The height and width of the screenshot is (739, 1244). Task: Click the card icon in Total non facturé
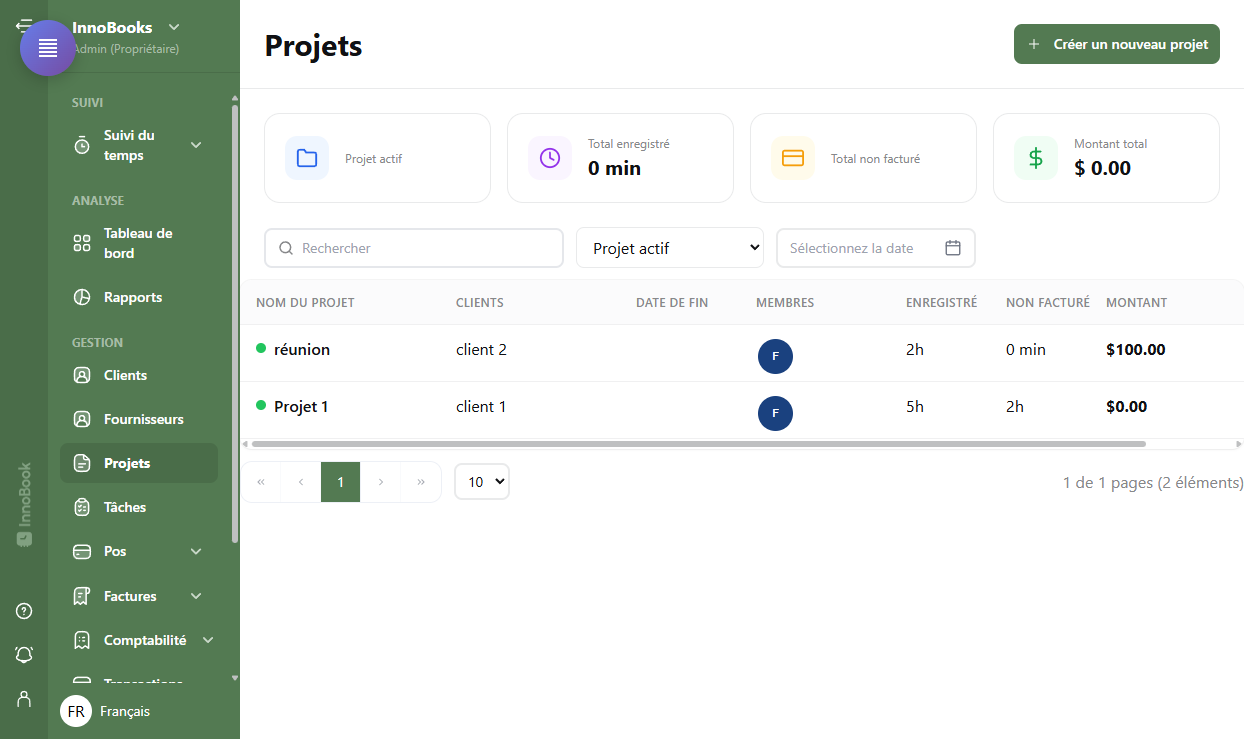point(793,158)
